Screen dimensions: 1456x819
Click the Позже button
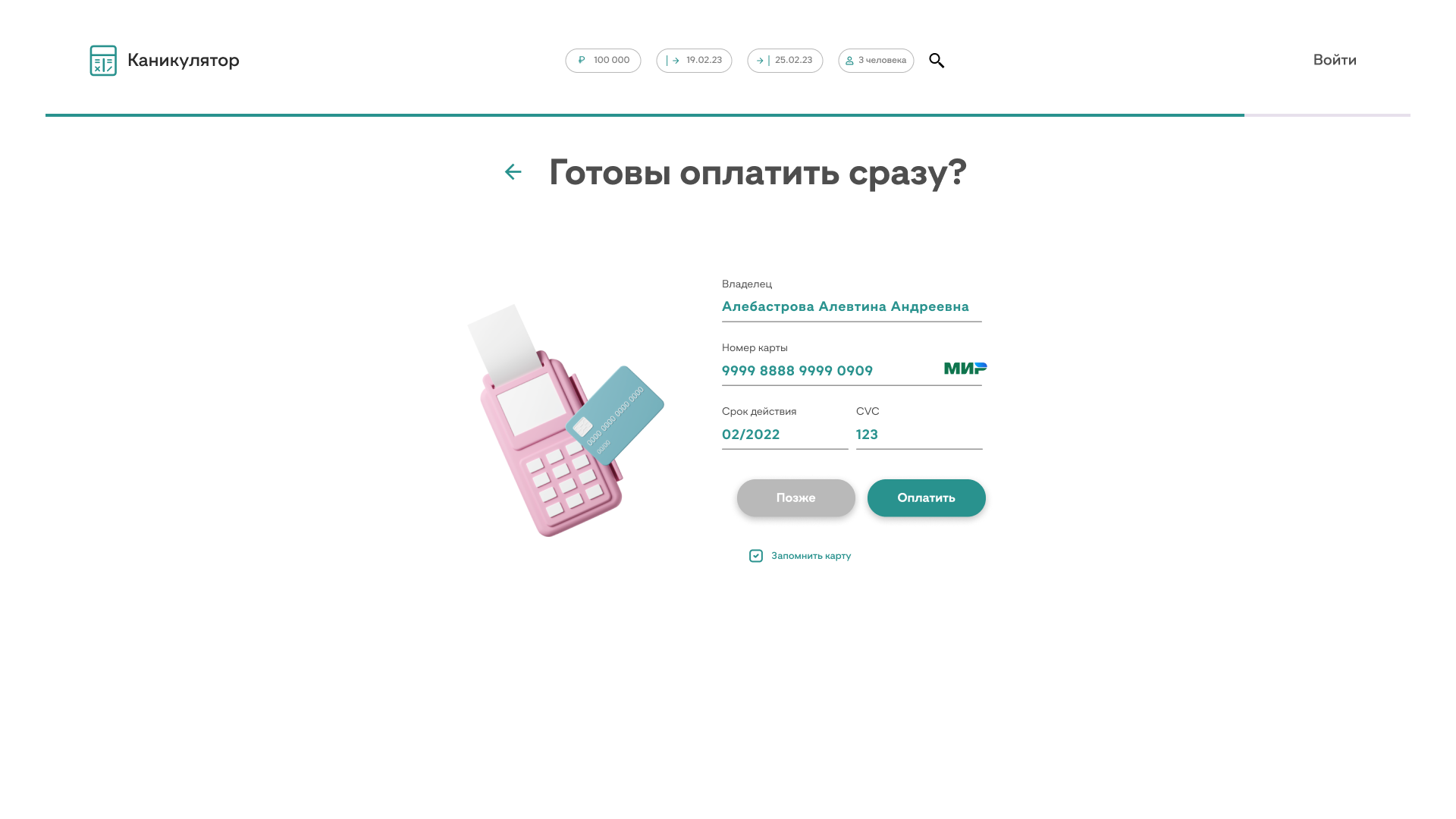click(x=796, y=498)
